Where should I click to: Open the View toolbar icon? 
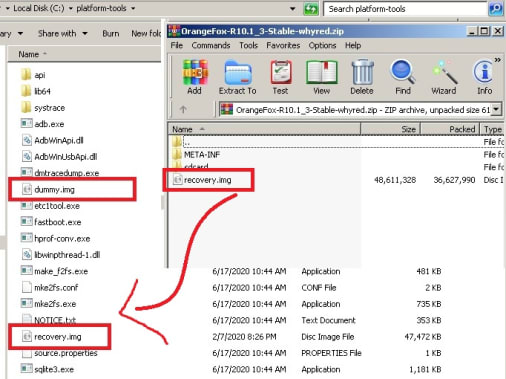click(x=321, y=77)
